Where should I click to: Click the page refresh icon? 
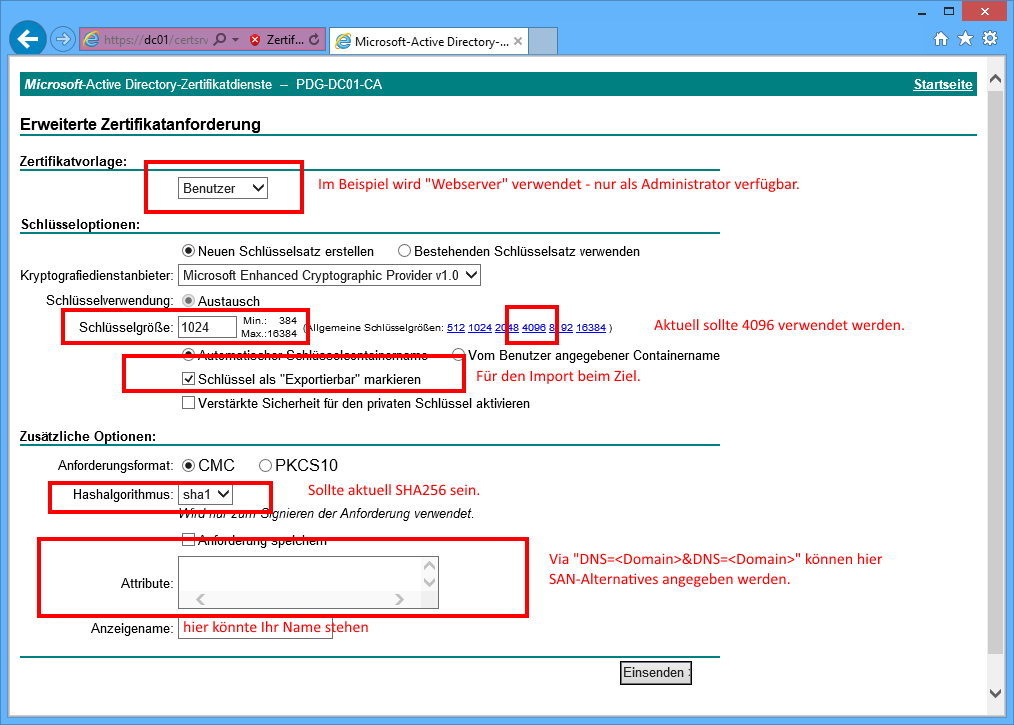(x=314, y=40)
